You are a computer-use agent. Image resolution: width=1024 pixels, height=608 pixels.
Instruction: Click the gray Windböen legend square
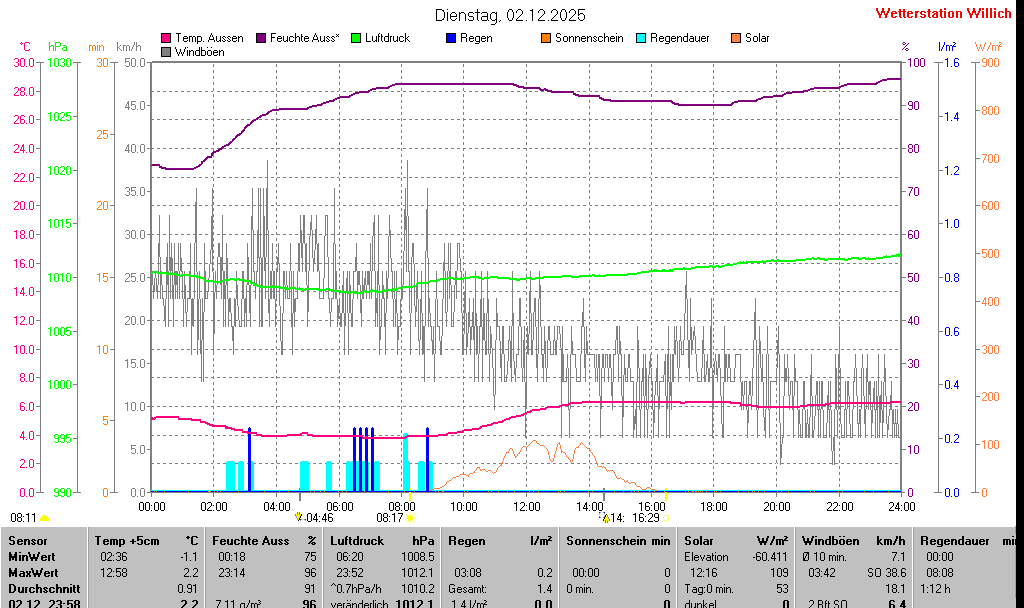pyautogui.click(x=166, y=51)
